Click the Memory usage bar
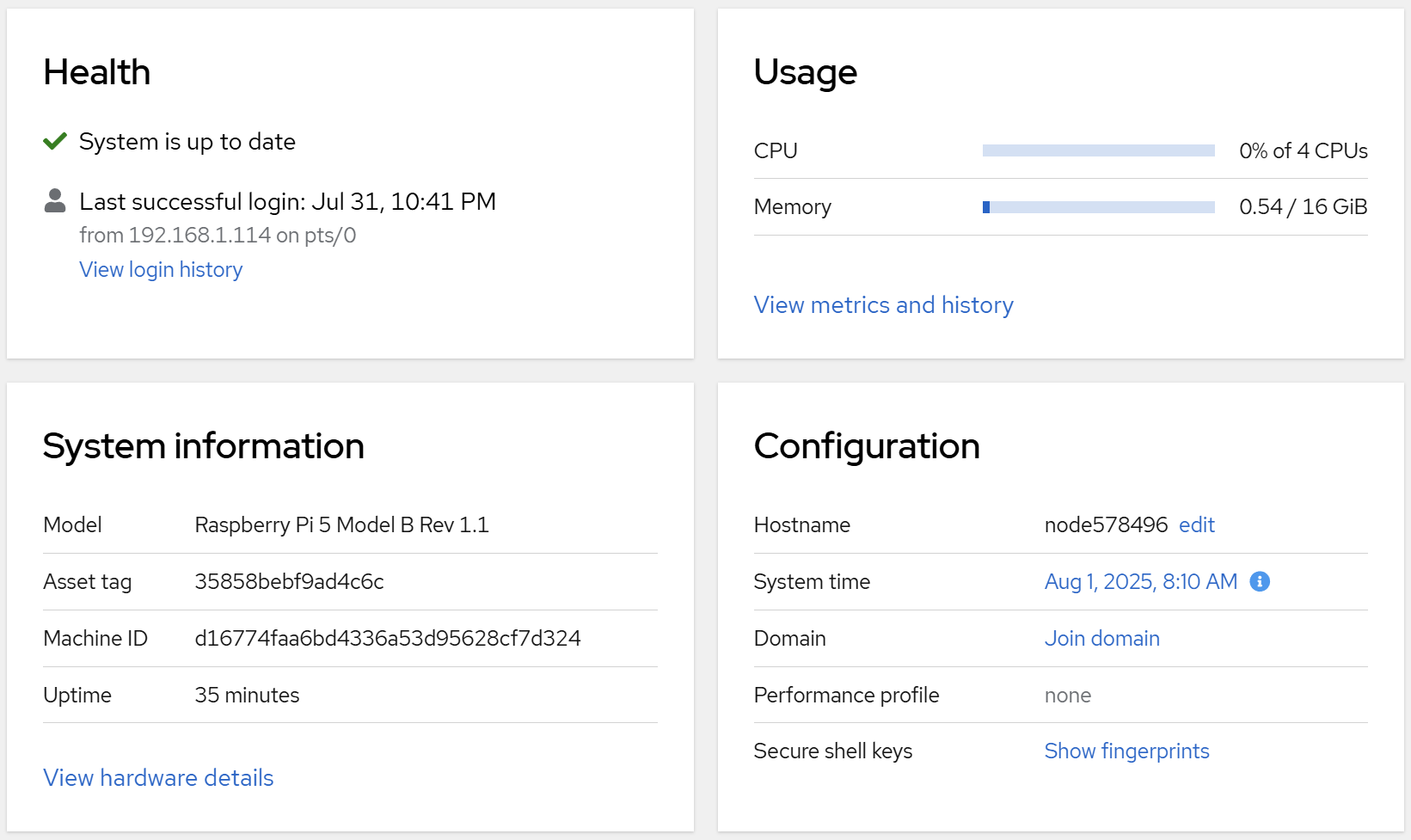This screenshot has width=1411, height=840. point(1098,207)
